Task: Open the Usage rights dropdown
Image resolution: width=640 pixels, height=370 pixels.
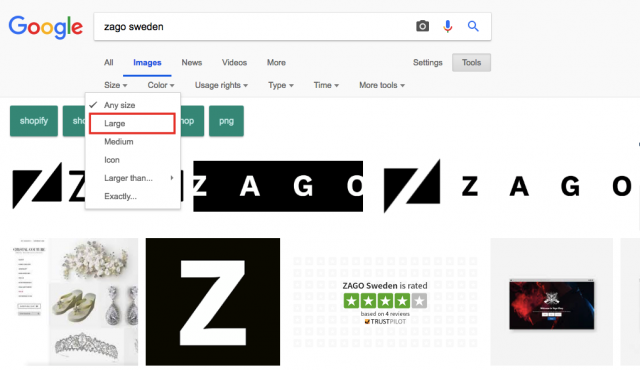Action: click(221, 85)
